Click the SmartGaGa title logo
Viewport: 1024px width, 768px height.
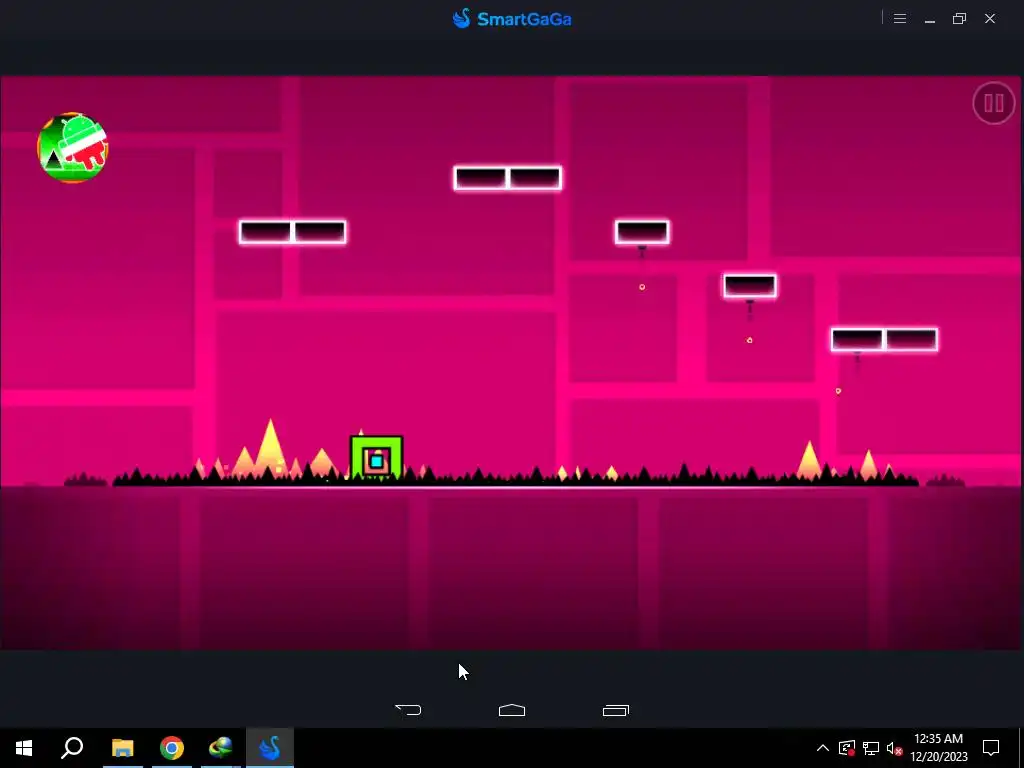point(512,18)
